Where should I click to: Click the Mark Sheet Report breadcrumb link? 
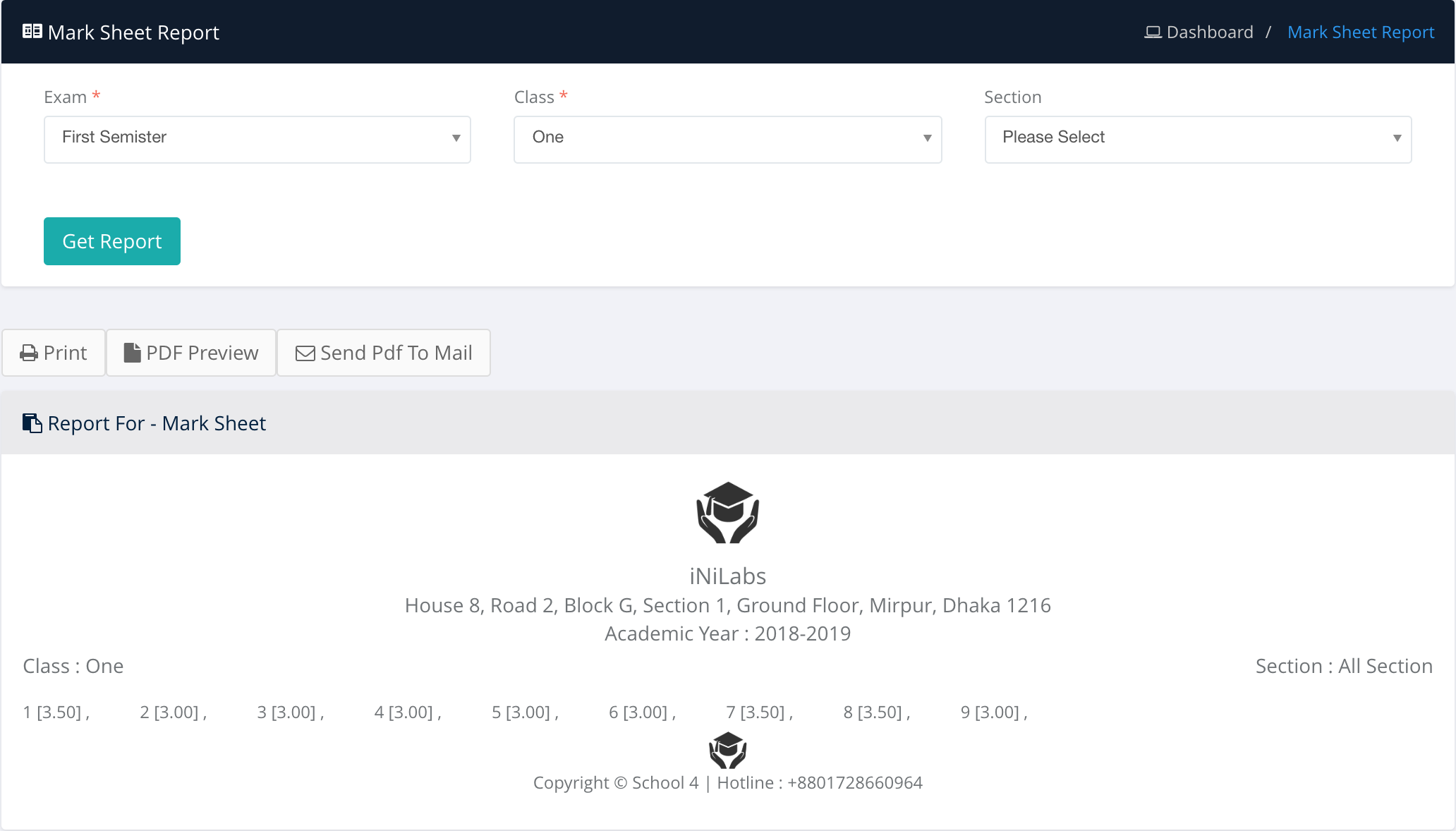point(1360,32)
